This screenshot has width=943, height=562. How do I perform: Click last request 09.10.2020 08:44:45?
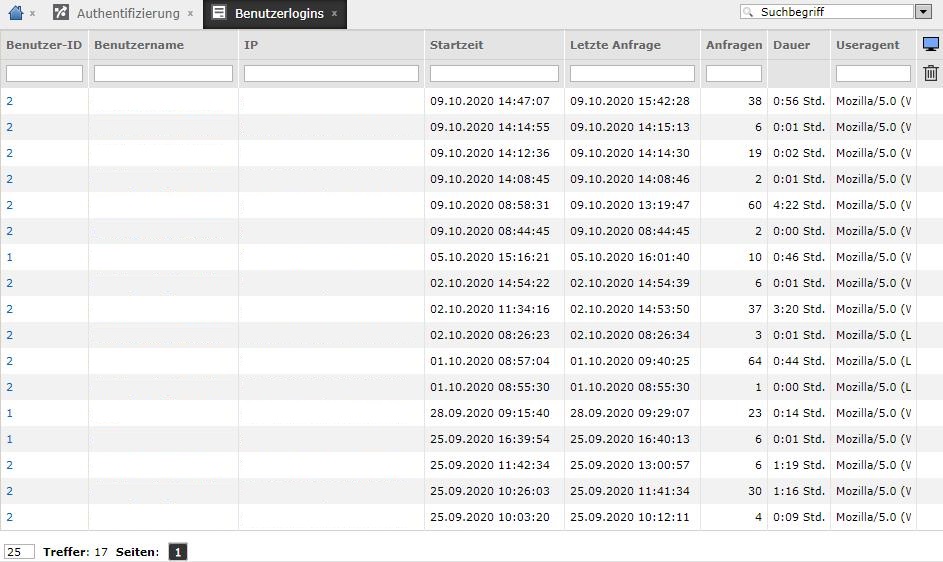pos(630,231)
